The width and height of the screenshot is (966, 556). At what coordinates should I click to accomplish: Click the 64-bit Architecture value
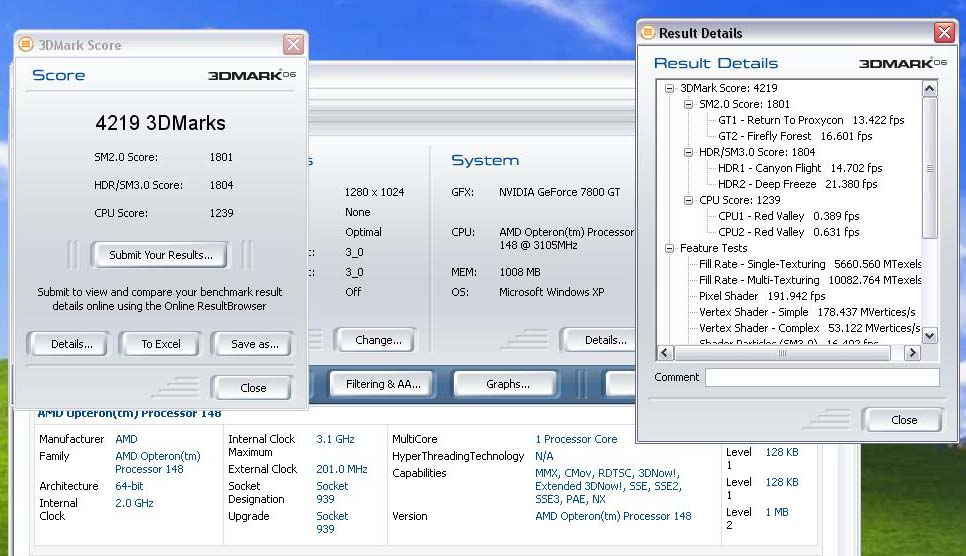(x=129, y=486)
